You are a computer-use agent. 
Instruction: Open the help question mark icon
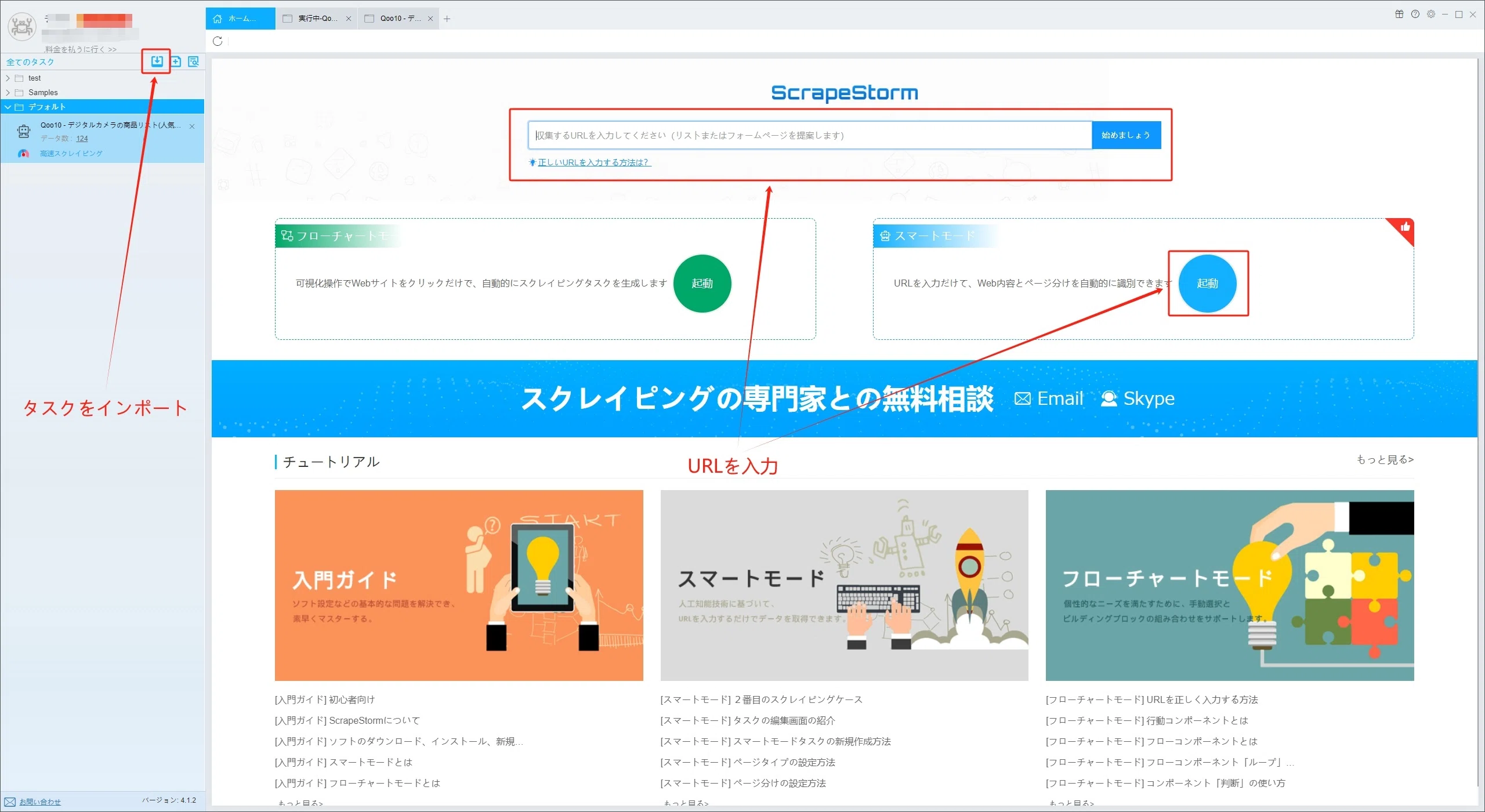(x=1415, y=14)
